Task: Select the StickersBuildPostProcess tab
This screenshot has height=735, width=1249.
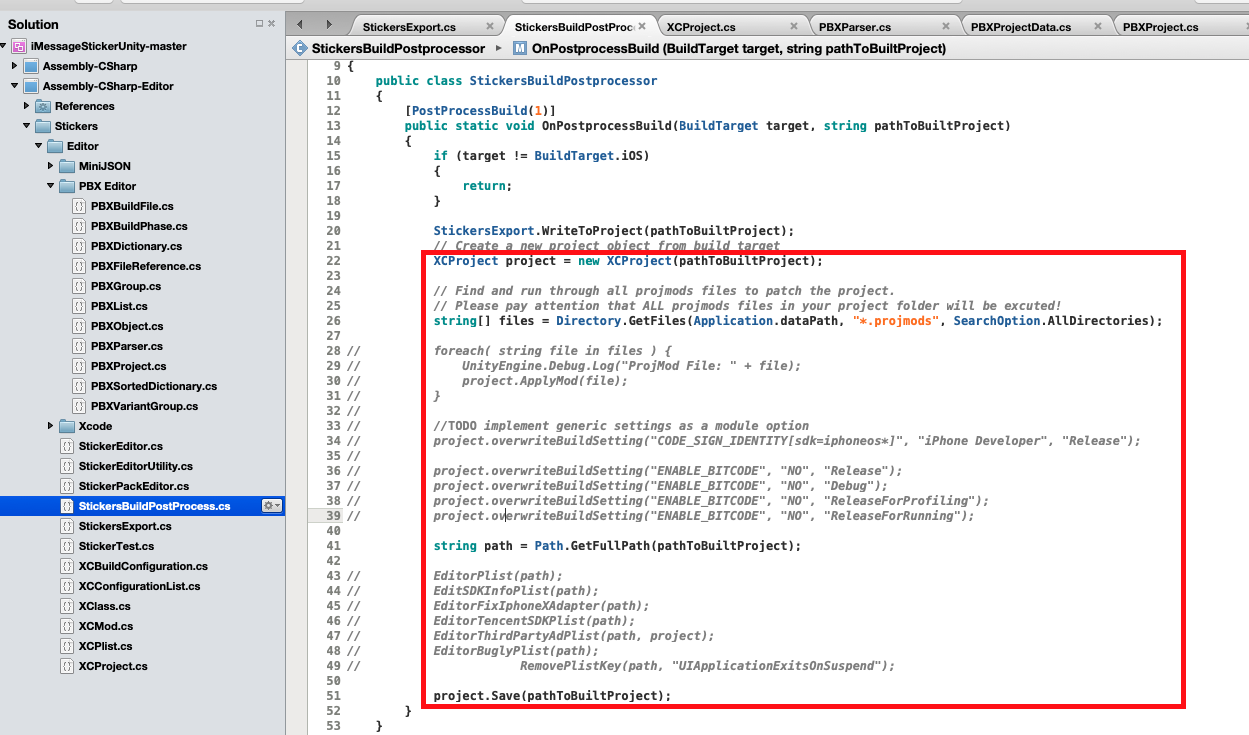Action: click(579, 27)
